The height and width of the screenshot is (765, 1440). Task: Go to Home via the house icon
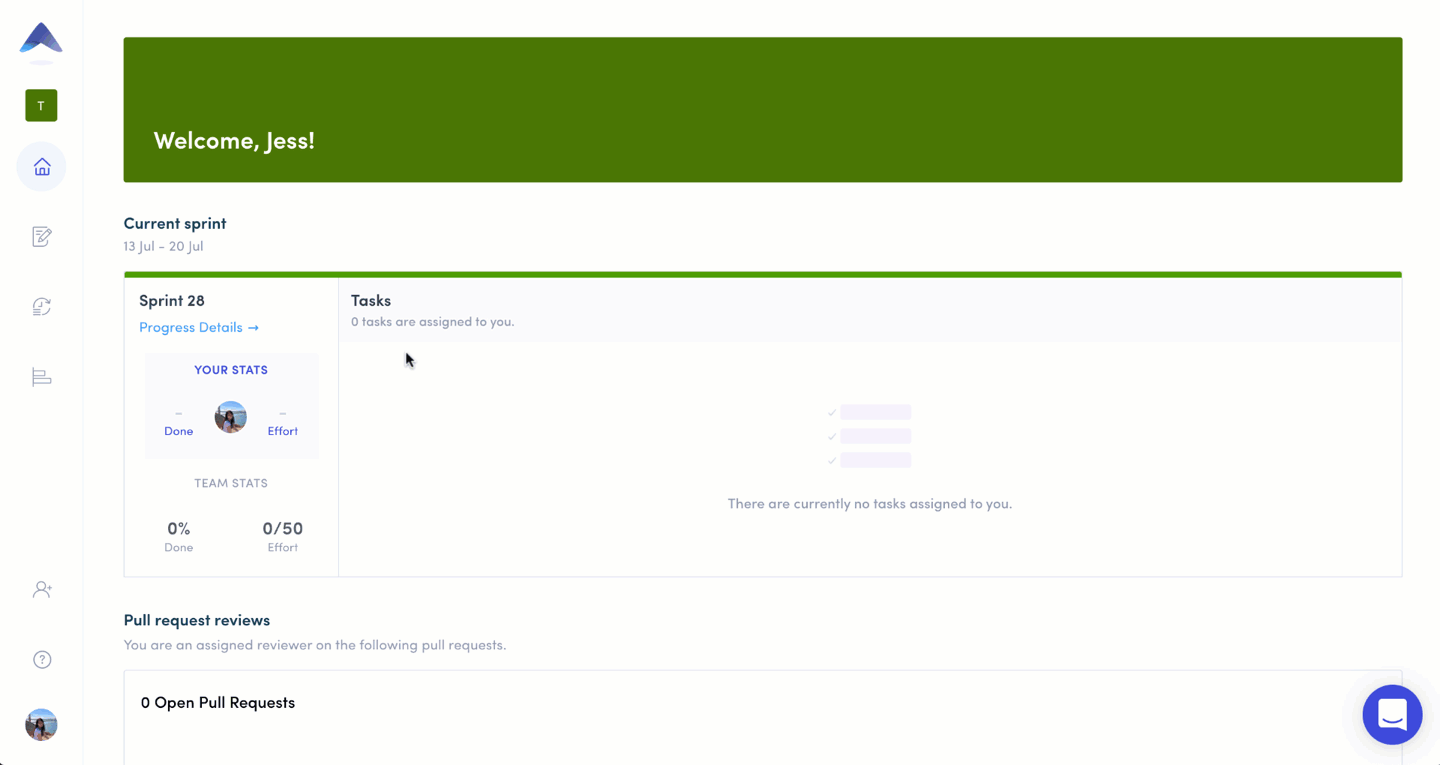click(41, 166)
